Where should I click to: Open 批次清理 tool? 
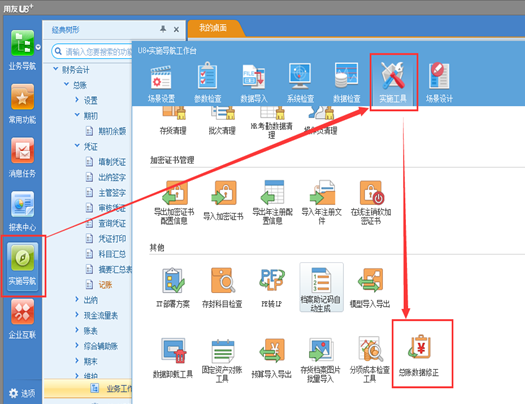[222, 120]
